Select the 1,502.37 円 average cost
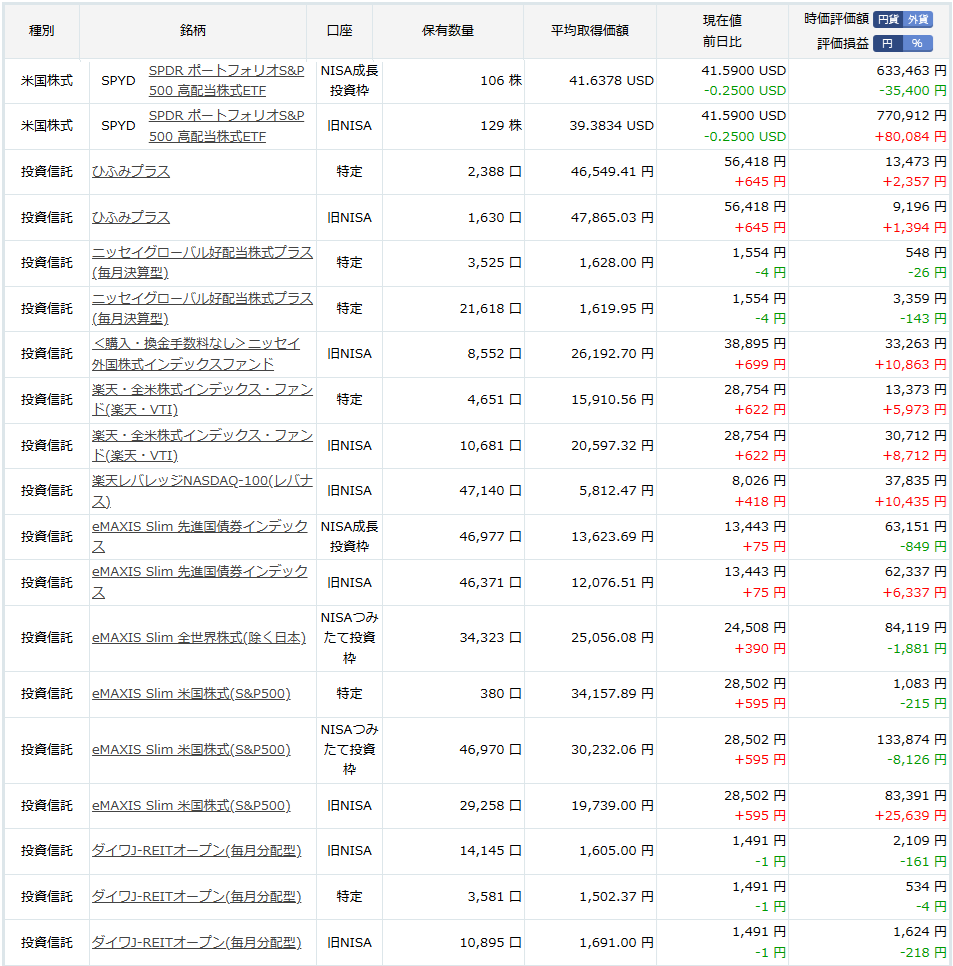The image size is (953, 966). point(616,896)
